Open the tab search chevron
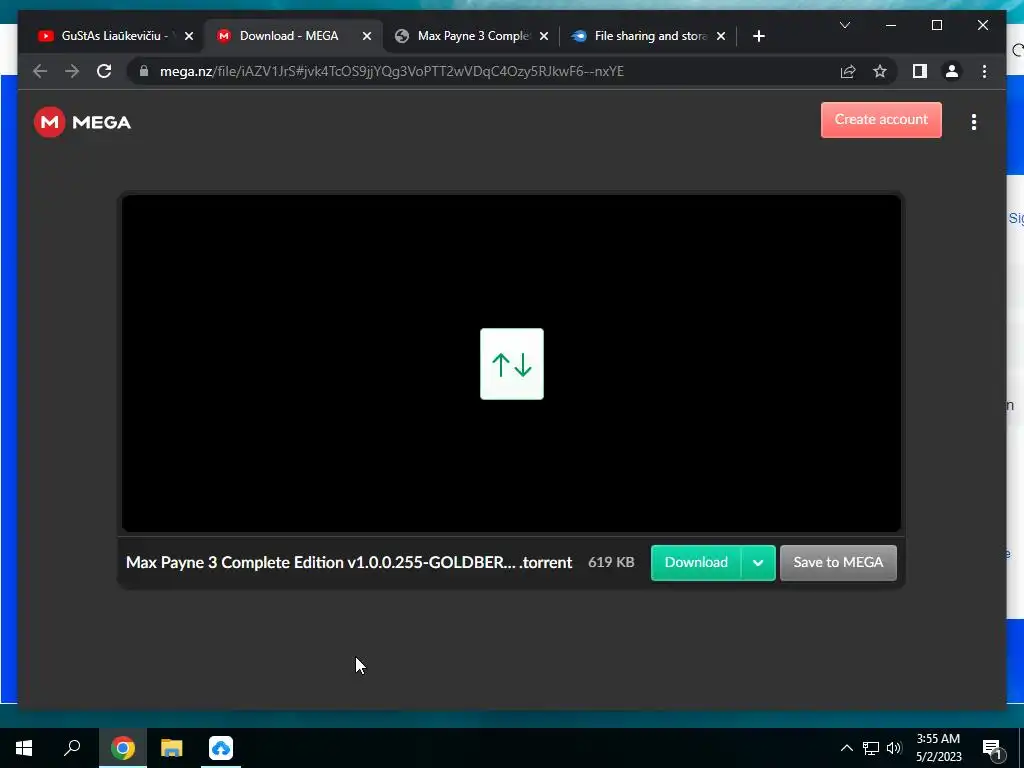 point(844,25)
